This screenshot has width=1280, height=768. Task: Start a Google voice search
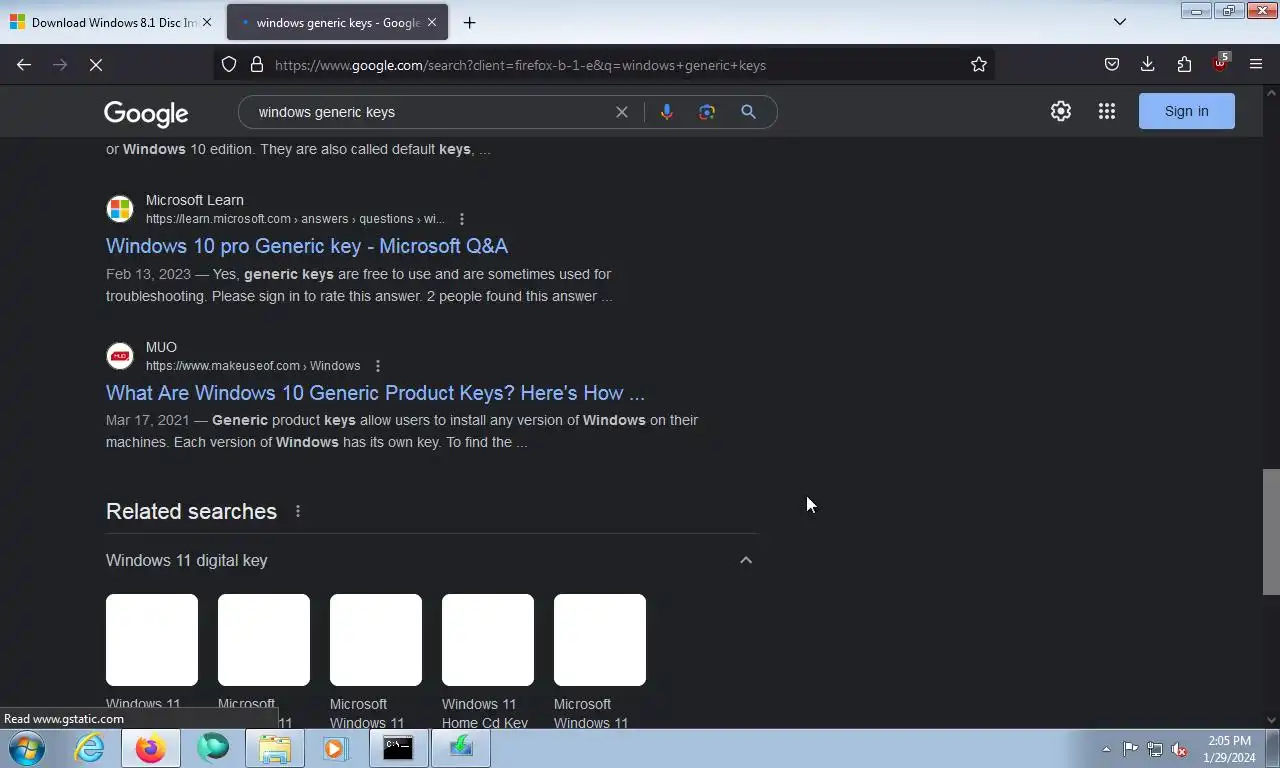[667, 112]
